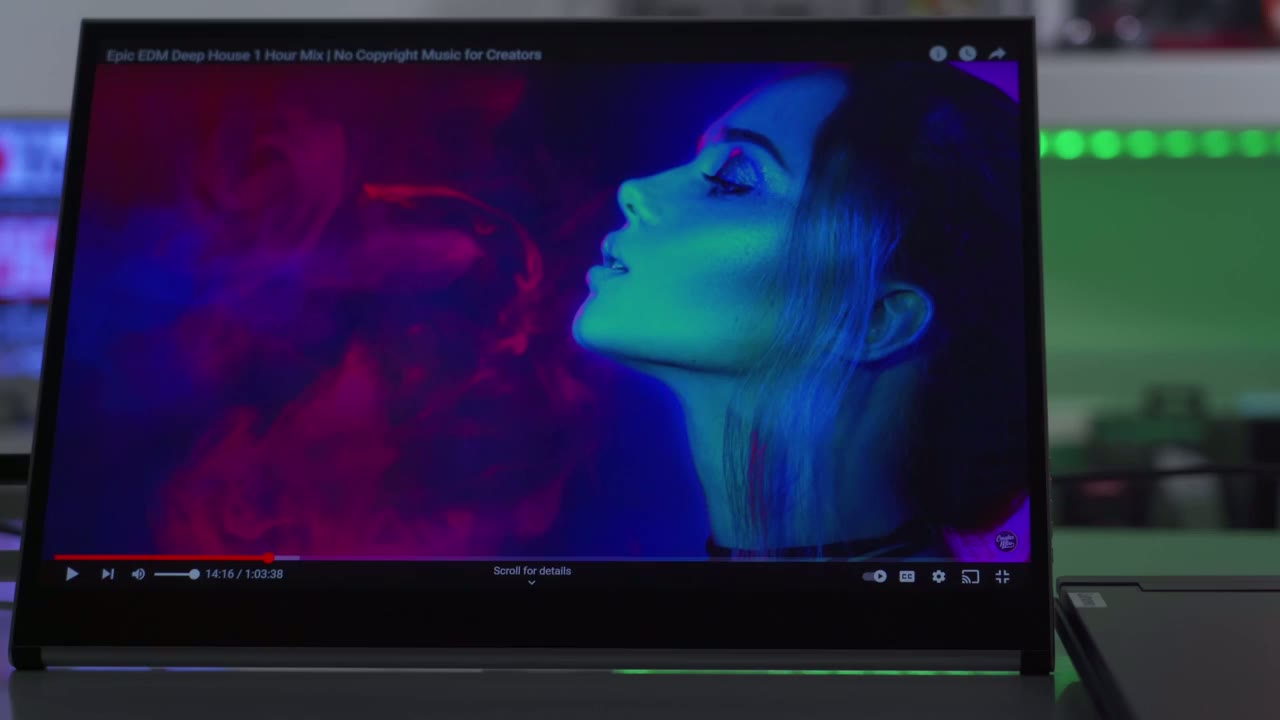Click the red progress bar scrubber dot
This screenshot has height=720, width=1280.
(269, 557)
